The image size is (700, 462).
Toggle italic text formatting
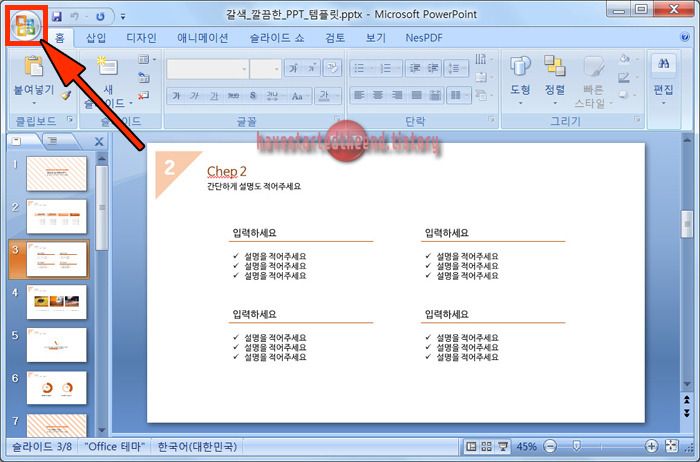[195, 96]
